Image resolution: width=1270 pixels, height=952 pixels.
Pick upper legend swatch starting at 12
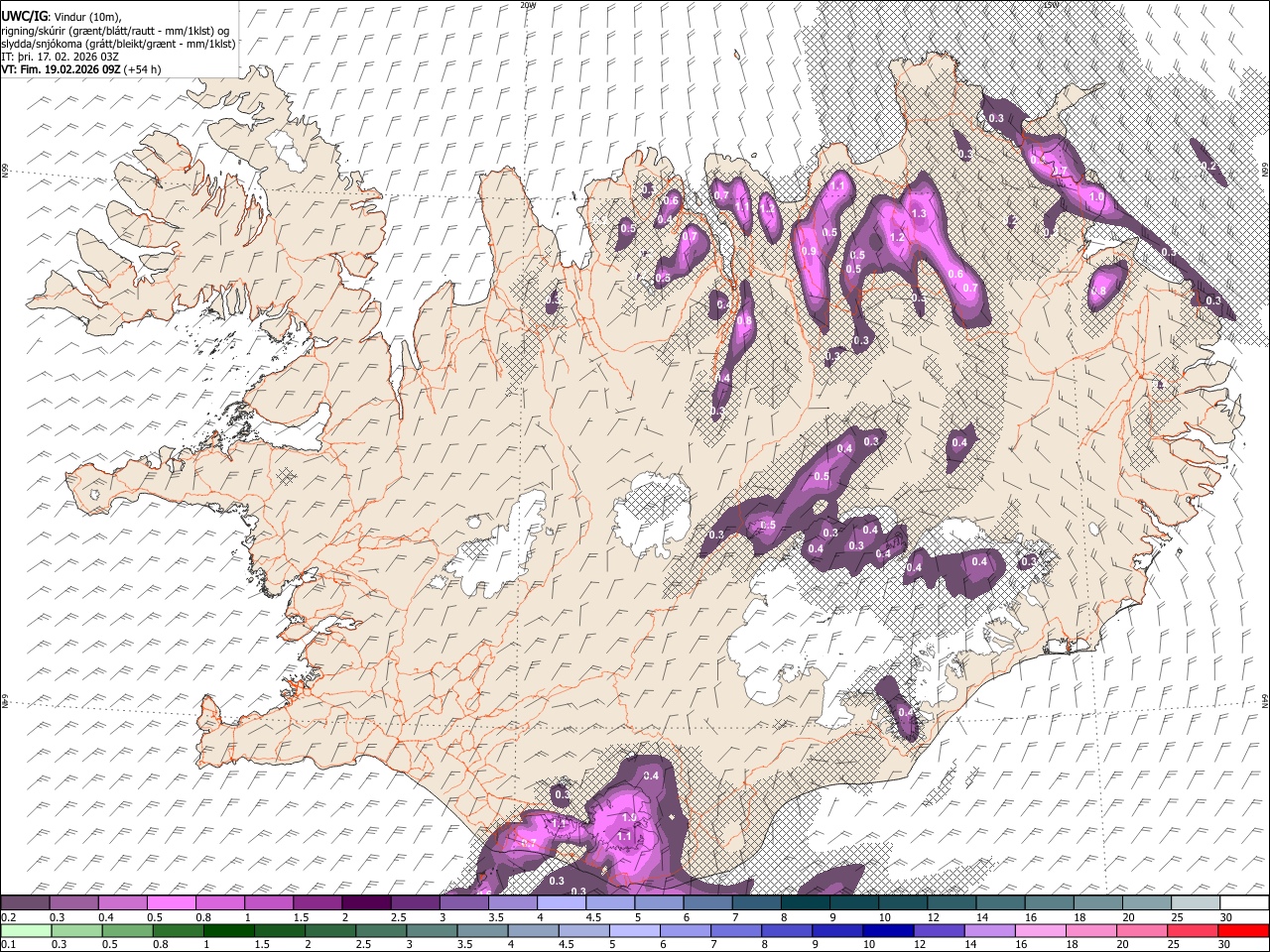point(952,903)
